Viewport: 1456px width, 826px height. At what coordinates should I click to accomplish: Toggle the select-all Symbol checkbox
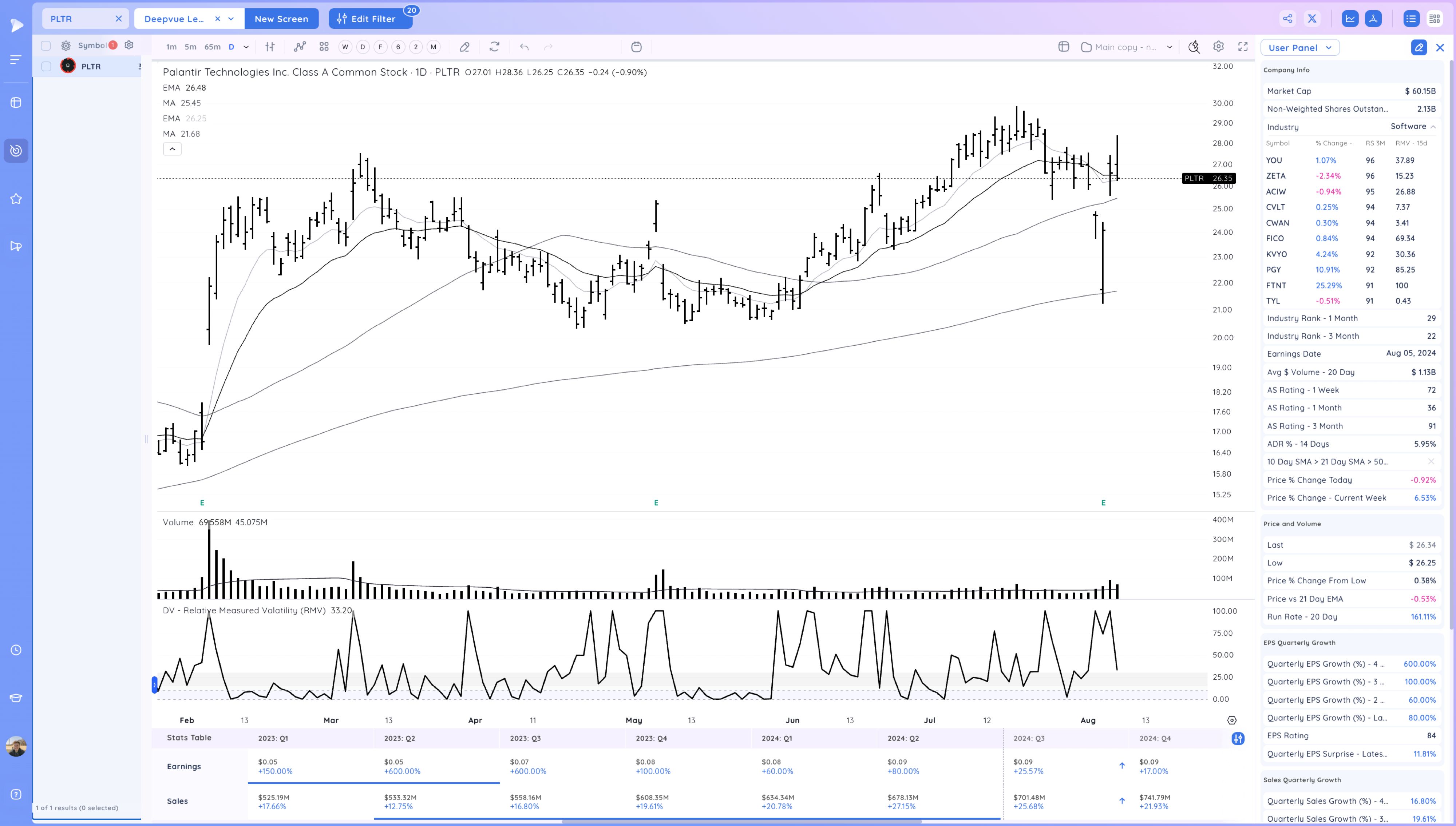tap(46, 45)
